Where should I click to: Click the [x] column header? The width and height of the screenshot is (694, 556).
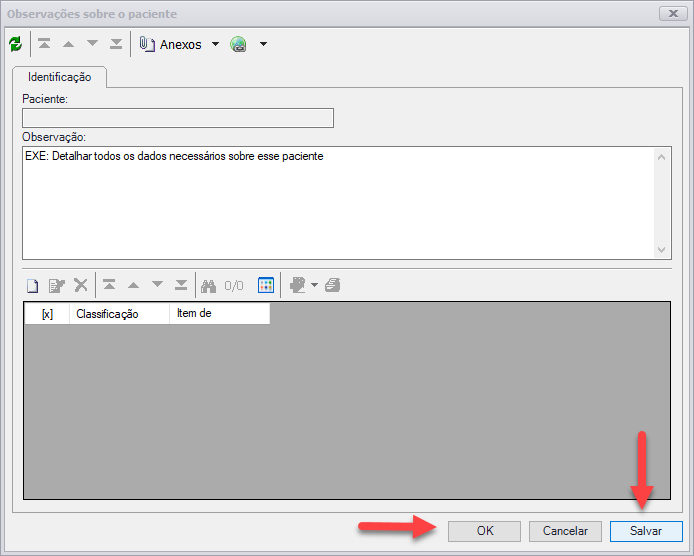[47, 314]
